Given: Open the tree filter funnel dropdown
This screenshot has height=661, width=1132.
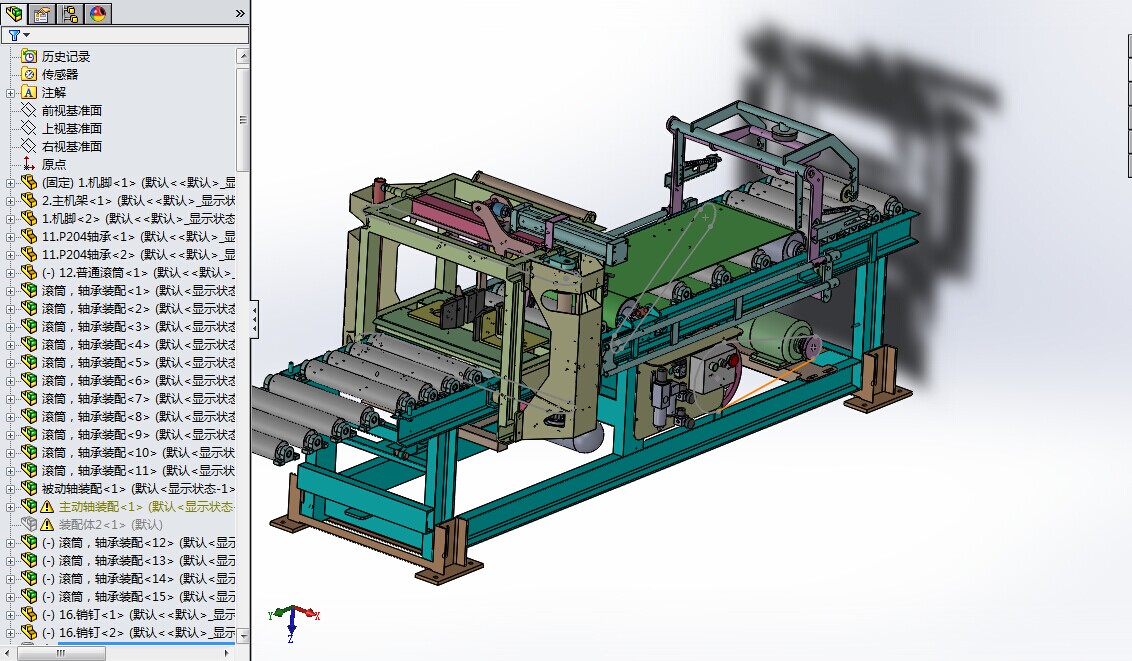Looking at the screenshot, I should 19,35.
